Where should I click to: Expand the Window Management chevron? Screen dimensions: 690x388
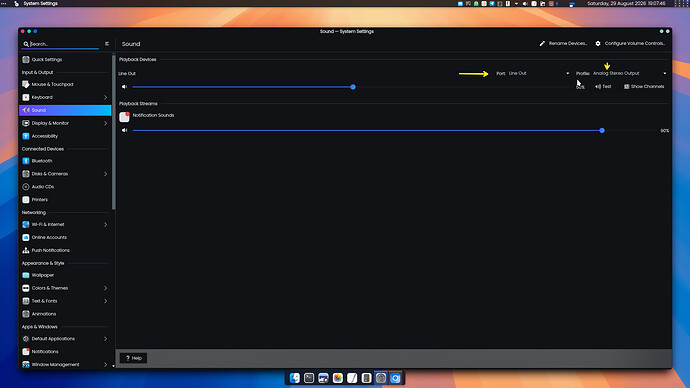click(x=106, y=365)
